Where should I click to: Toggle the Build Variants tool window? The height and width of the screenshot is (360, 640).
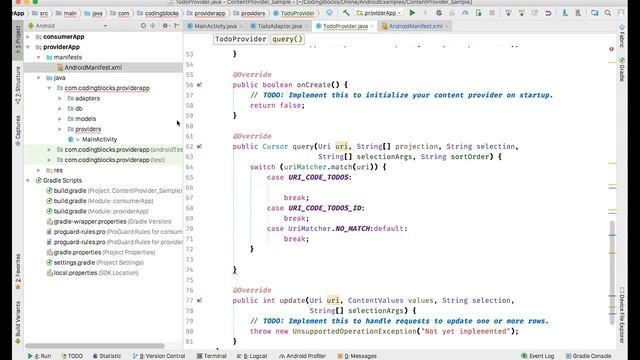(18, 322)
